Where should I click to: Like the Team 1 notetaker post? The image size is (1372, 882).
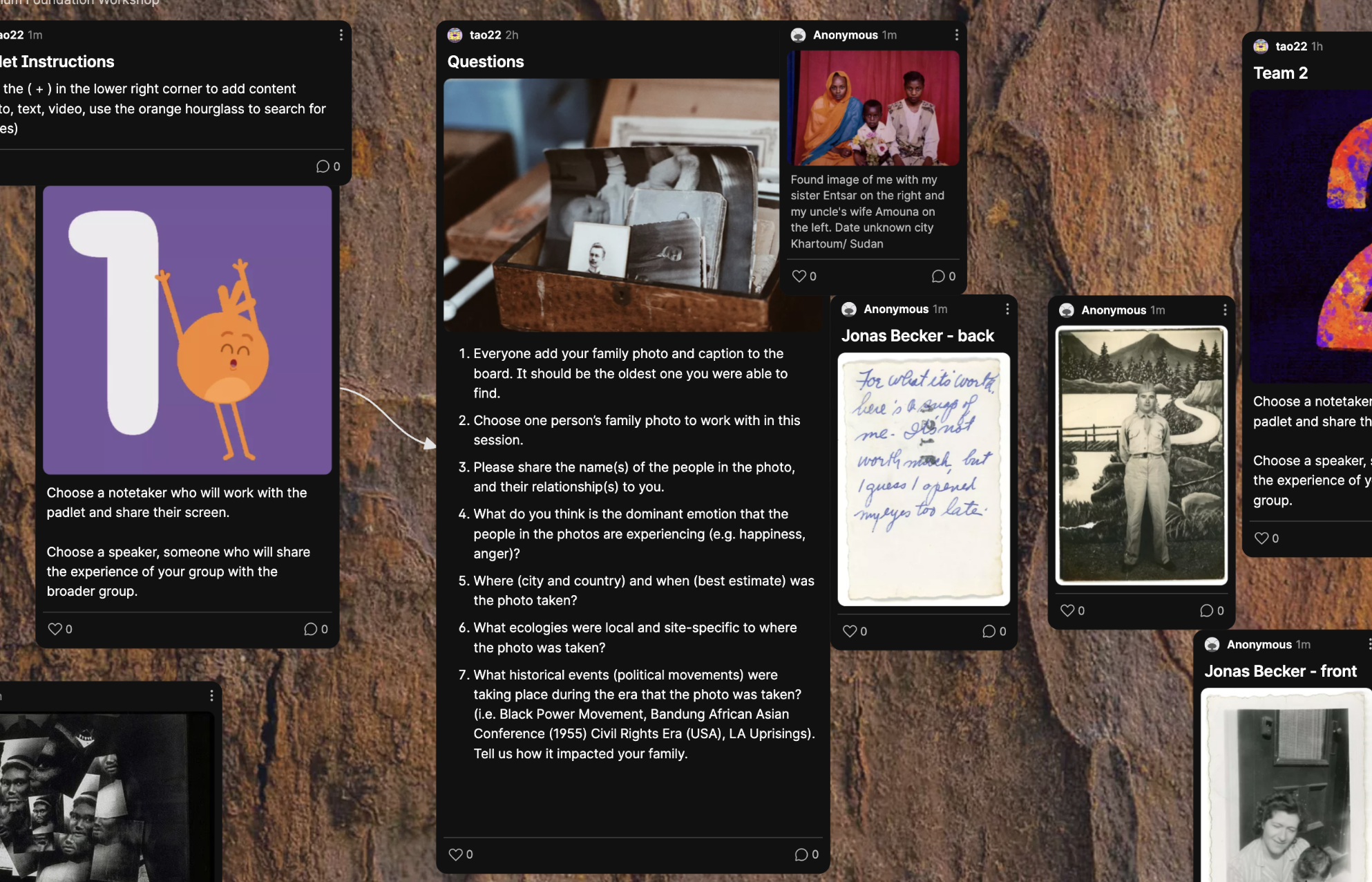pos(55,629)
